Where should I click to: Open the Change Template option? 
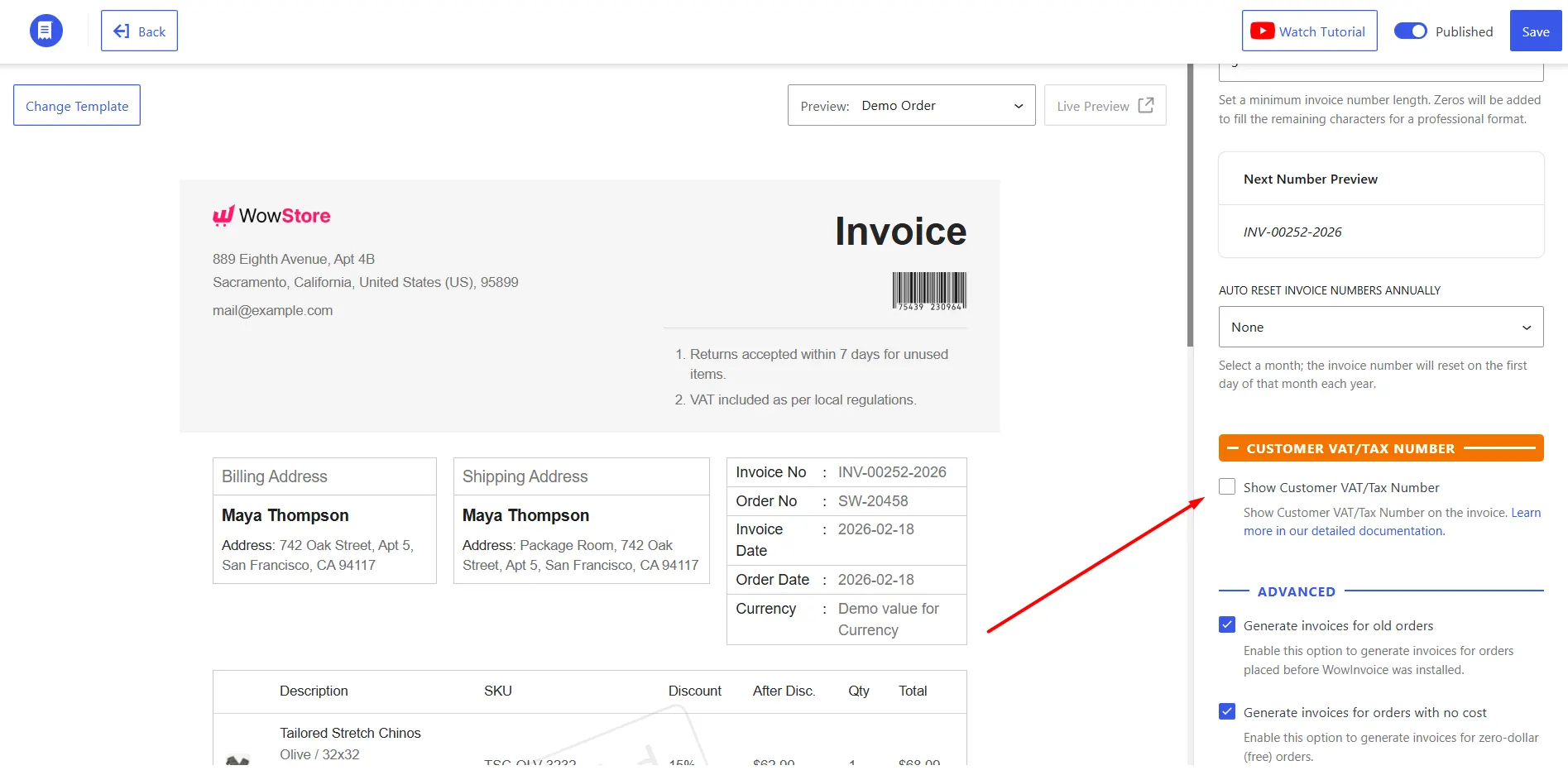pyautogui.click(x=77, y=105)
